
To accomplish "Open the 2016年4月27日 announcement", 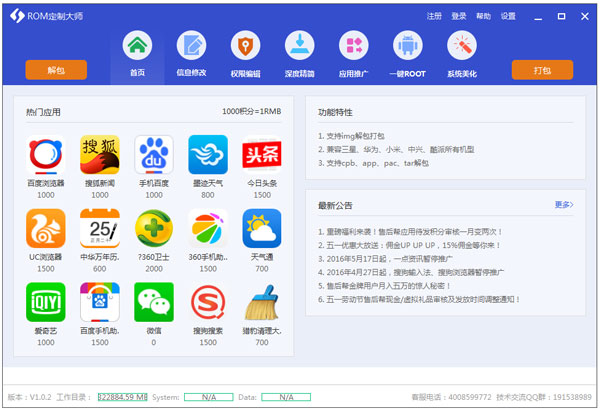I will tap(411, 272).
